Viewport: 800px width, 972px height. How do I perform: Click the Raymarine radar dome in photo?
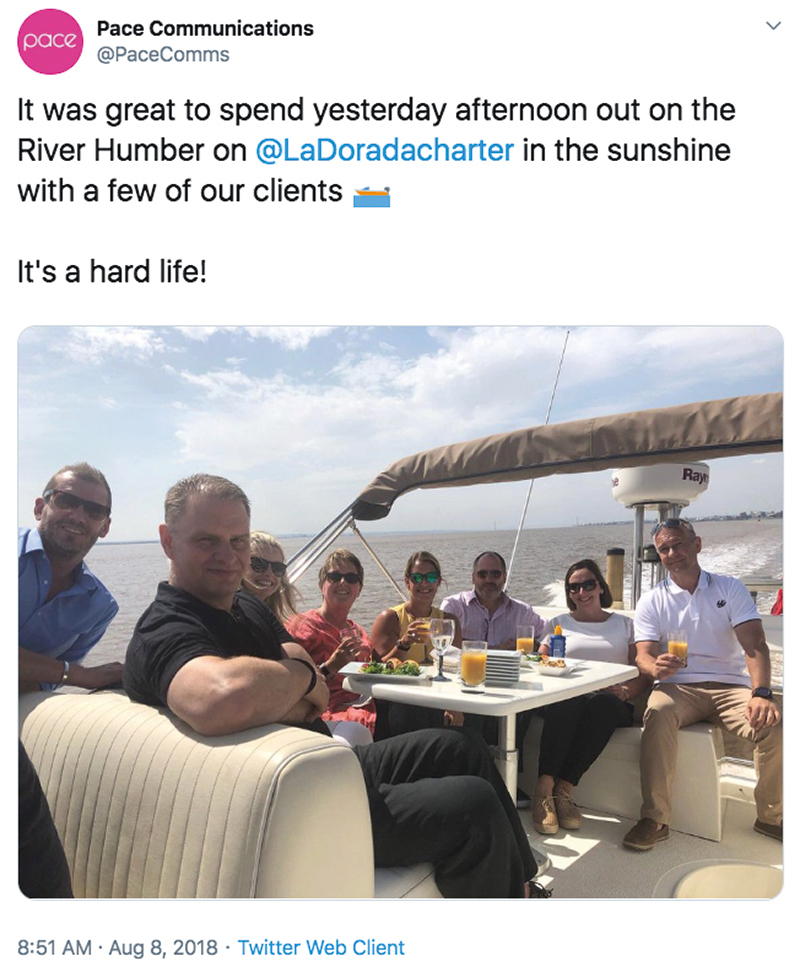coord(660,484)
